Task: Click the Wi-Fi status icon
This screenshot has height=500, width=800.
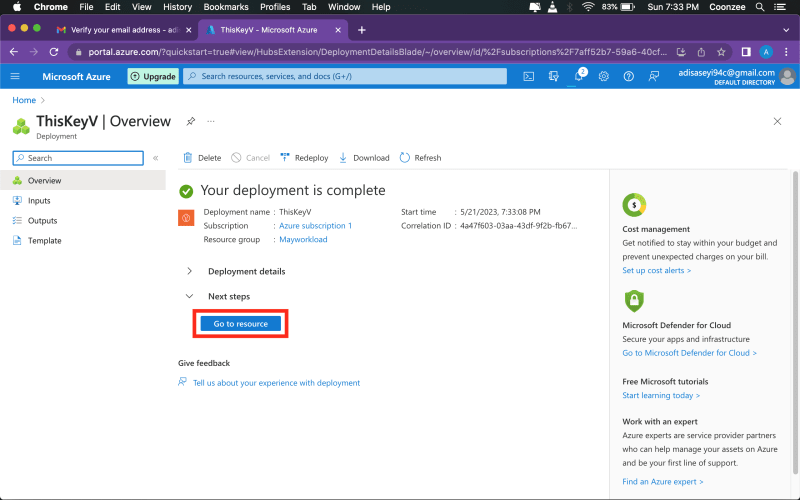Action: pos(588,7)
